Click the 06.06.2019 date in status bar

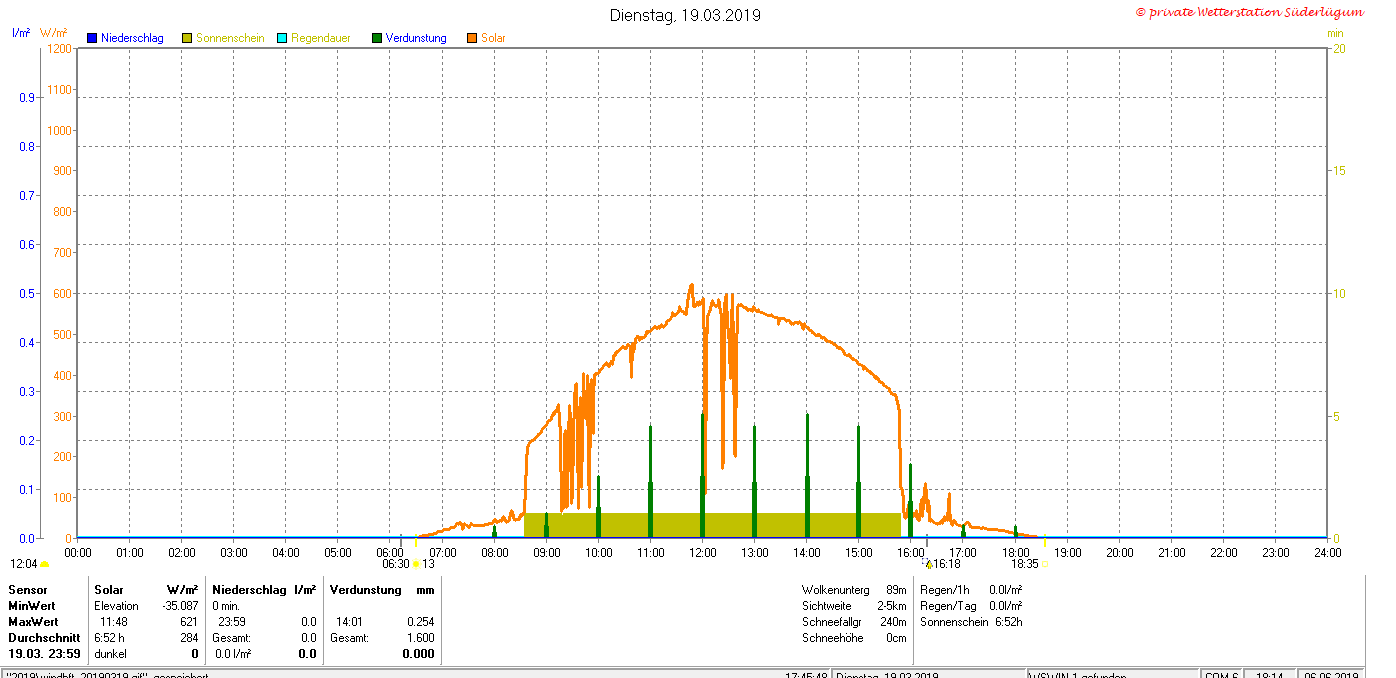click(x=1332, y=676)
